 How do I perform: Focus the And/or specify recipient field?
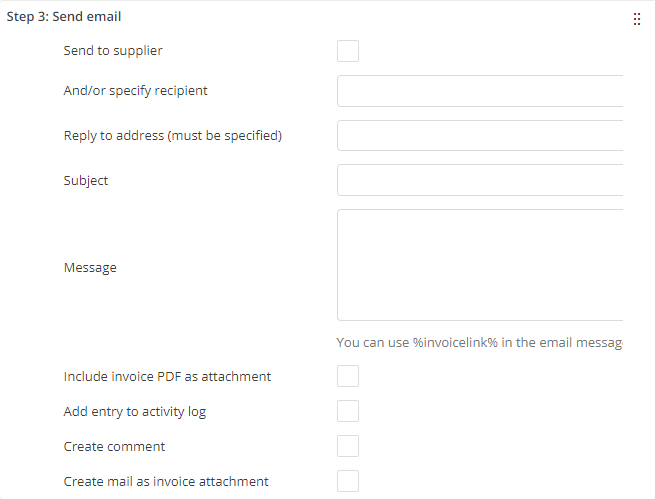[480, 91]
